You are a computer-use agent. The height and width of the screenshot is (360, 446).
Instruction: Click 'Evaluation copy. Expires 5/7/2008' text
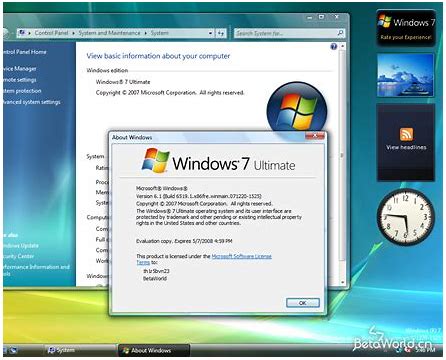pyautogui.click(x=184, y=241)
